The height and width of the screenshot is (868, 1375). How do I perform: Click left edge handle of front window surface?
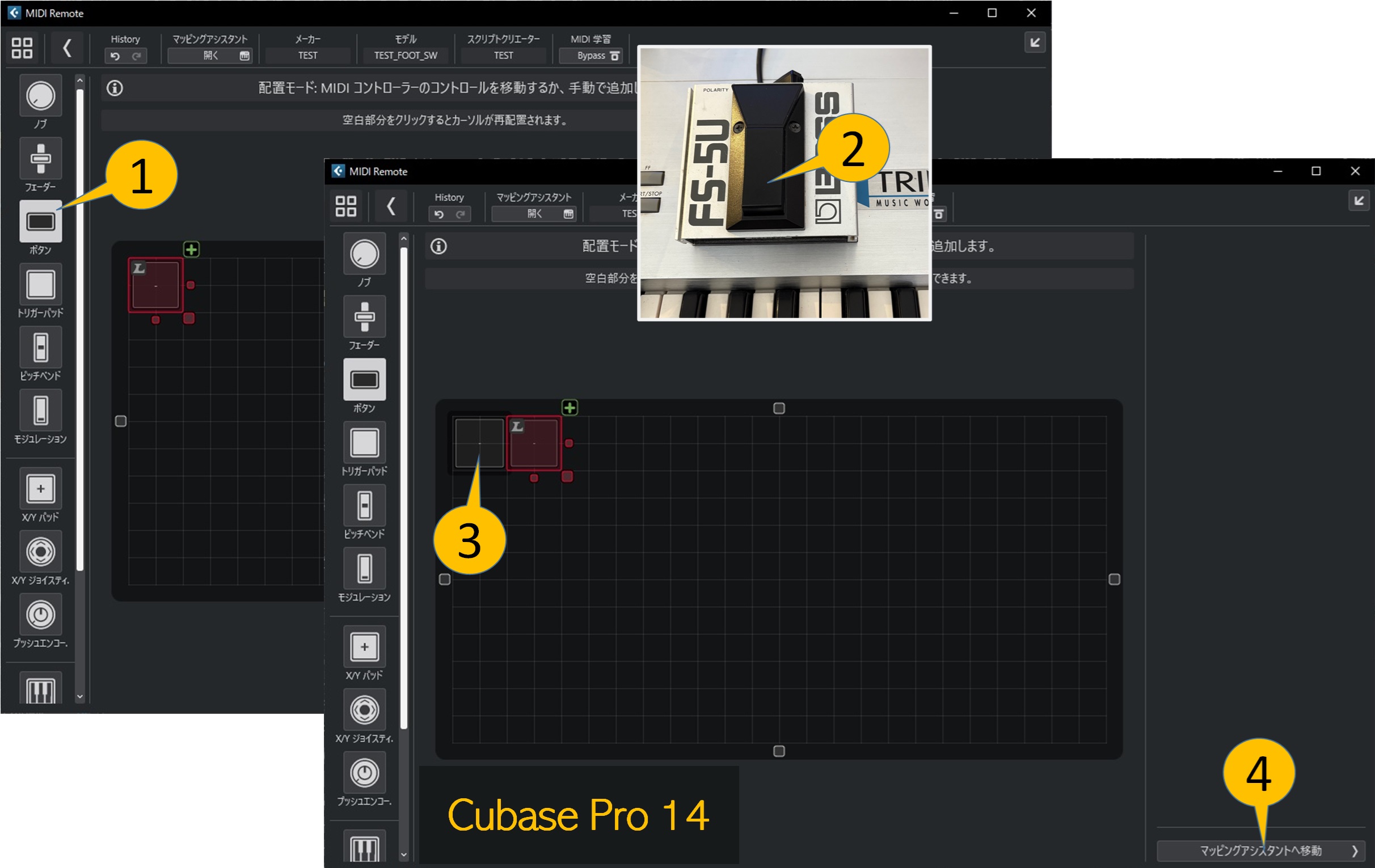445,579
